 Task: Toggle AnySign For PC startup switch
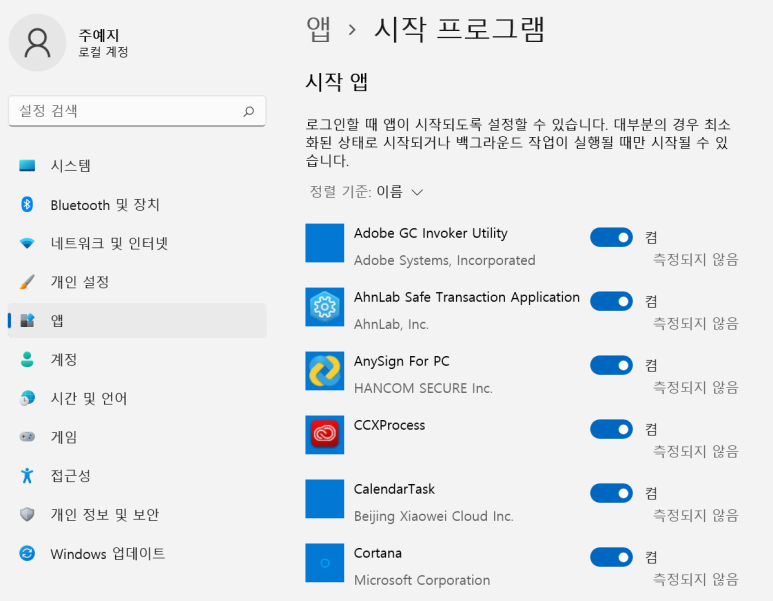tap(611, 365)
